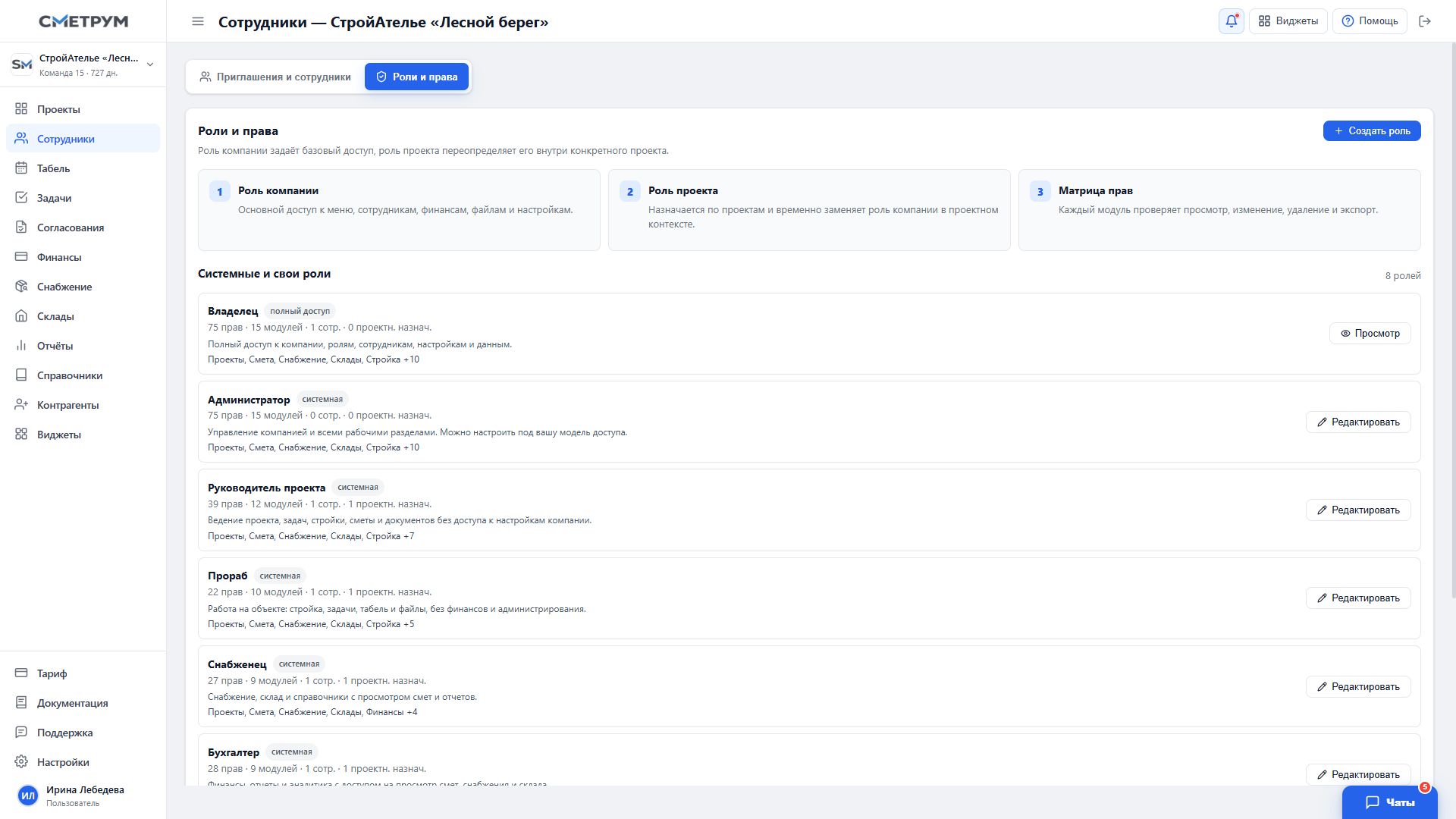Click the Просмотр eye button for Владелец

click(1370, 334)
